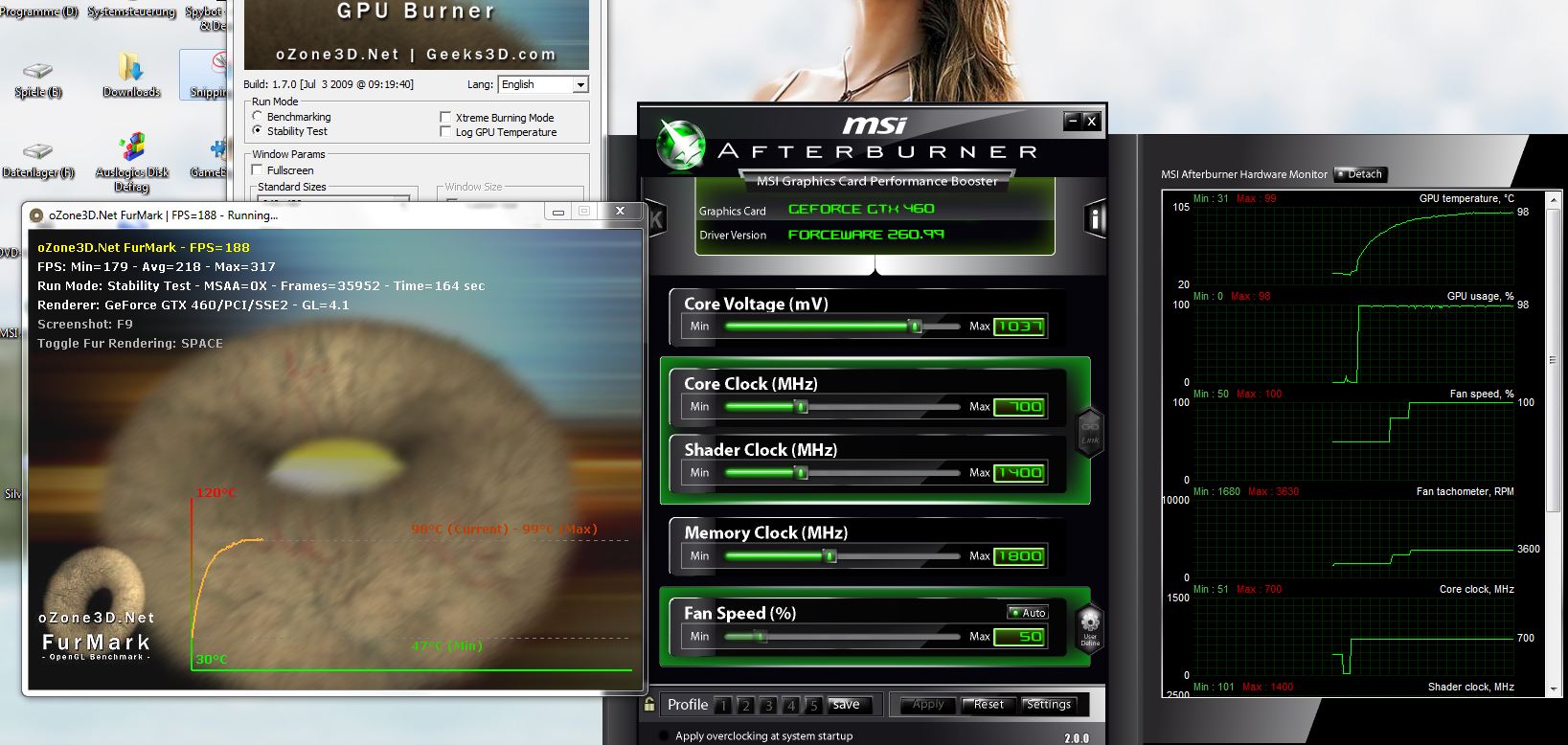Select profile slot 2
The height and width of the screenshot is (745, 1568).
coord(746,706)
